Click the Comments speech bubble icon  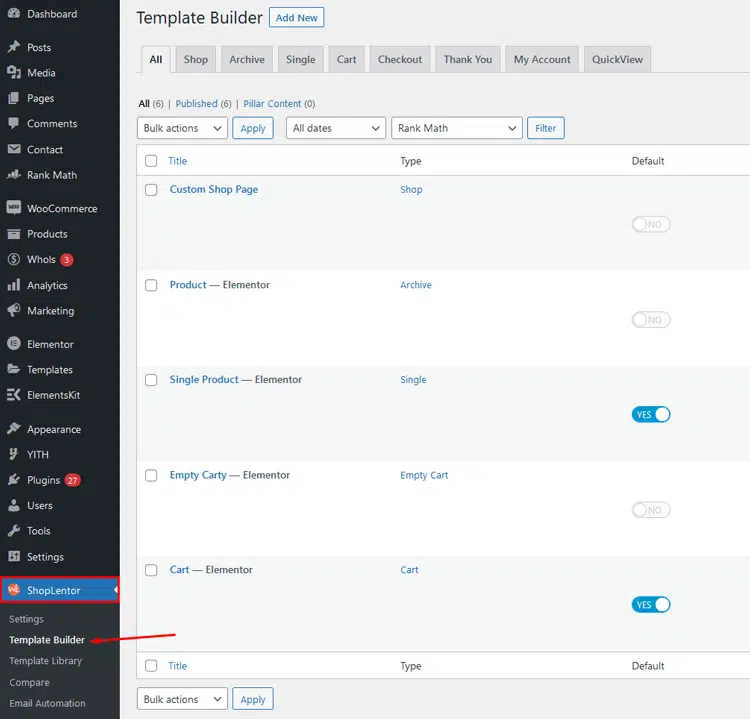(x=14, y=123)
